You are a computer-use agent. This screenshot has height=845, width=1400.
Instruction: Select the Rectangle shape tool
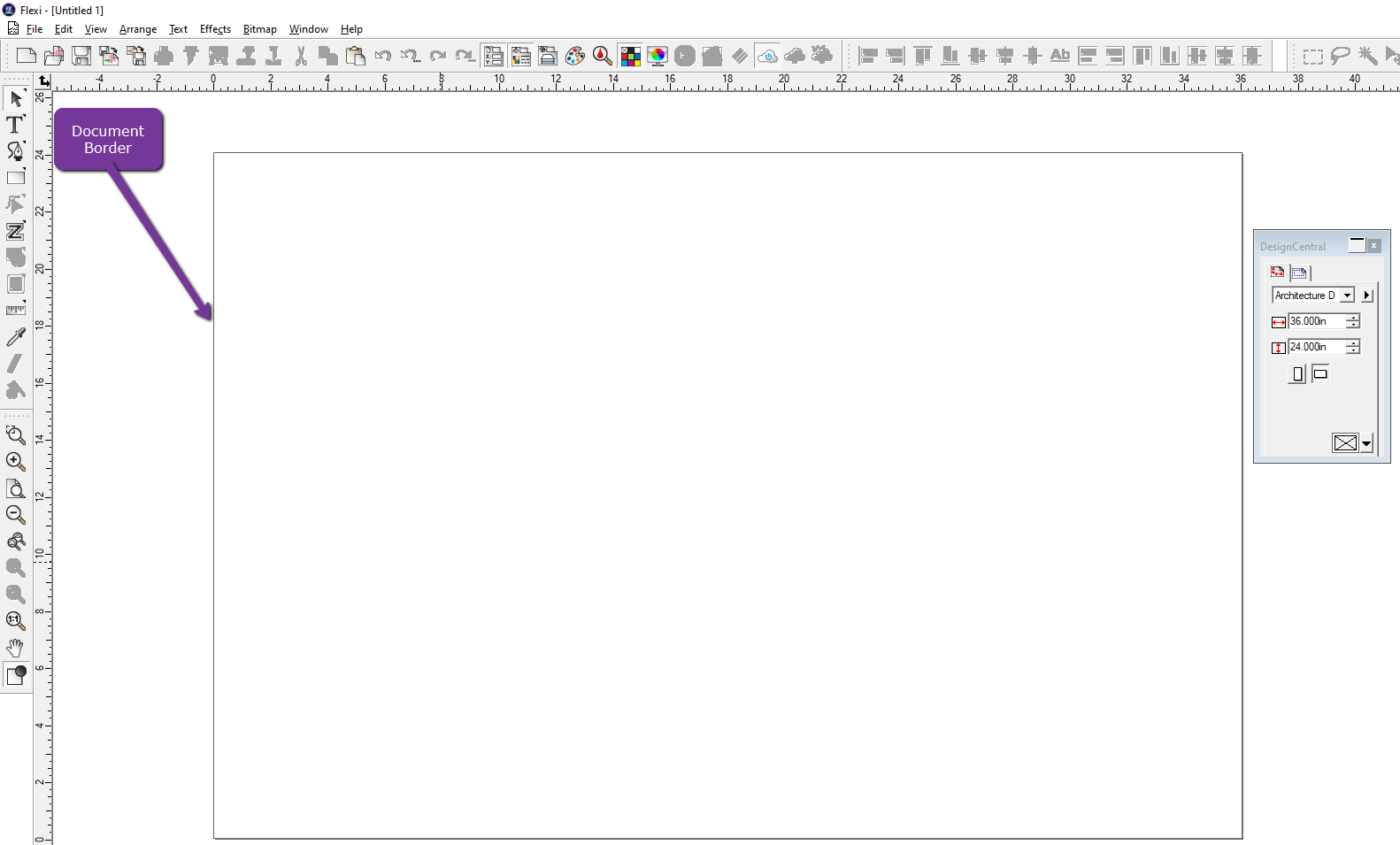[x=16, y=178]
